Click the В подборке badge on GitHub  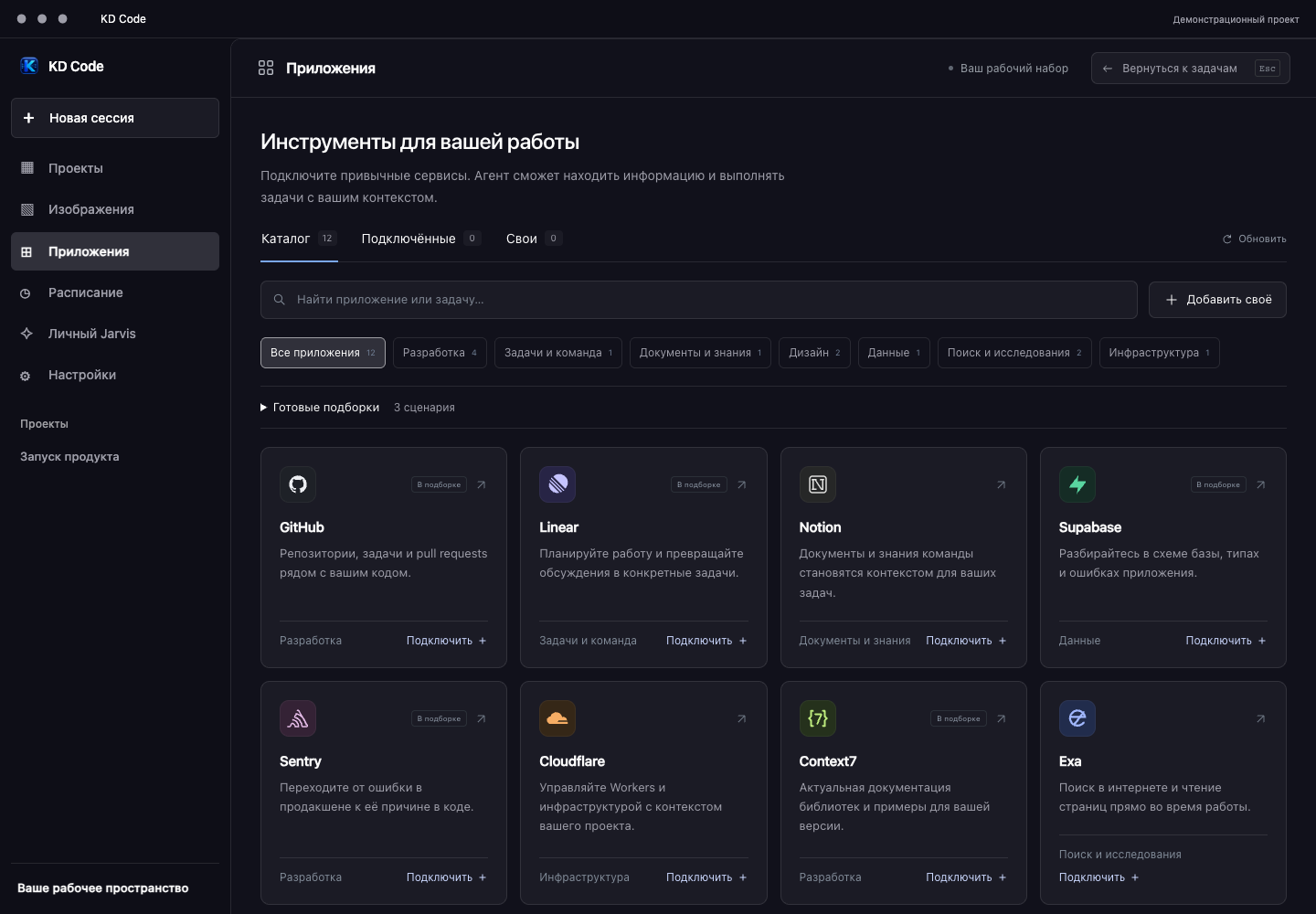pos(439,484)
